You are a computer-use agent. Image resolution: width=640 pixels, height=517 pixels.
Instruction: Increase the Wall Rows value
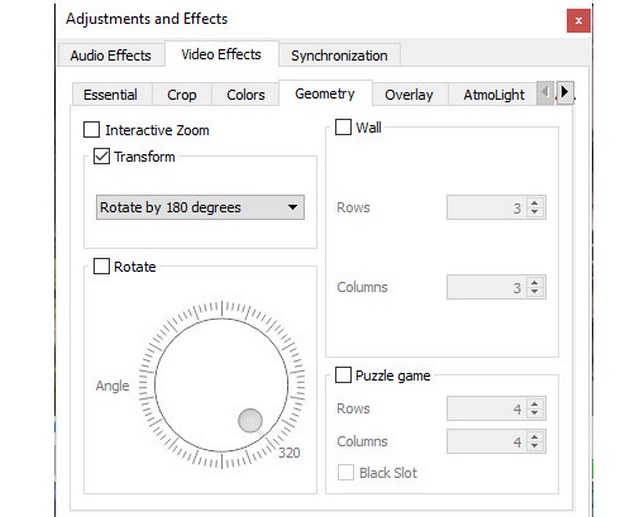[535, 202]
